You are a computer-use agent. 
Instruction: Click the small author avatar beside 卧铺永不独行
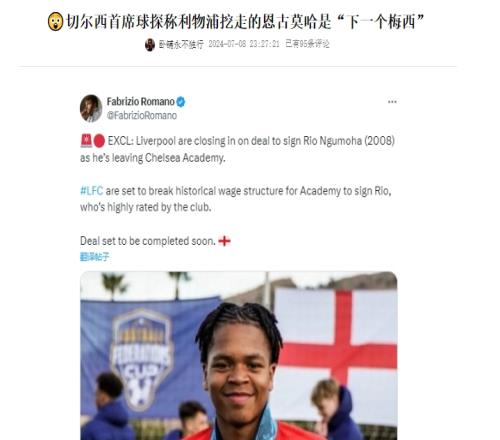click(150, 44)
